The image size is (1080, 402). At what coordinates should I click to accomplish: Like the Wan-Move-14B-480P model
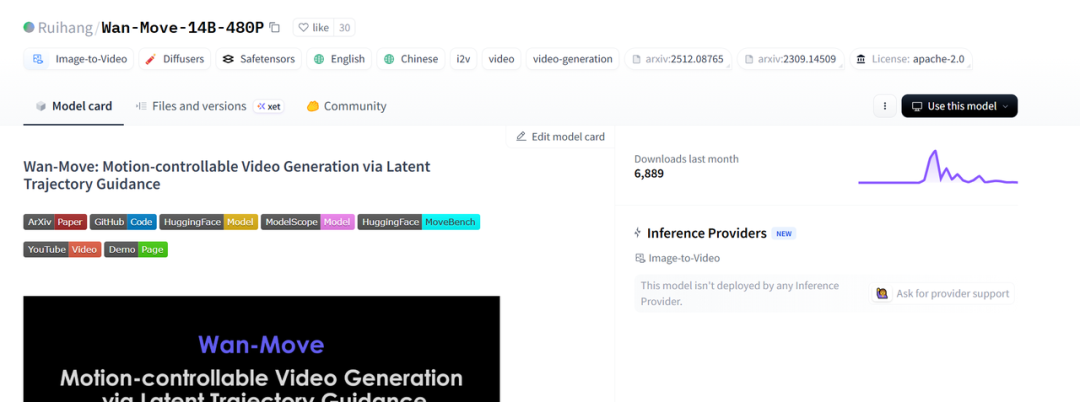(313, 27)
